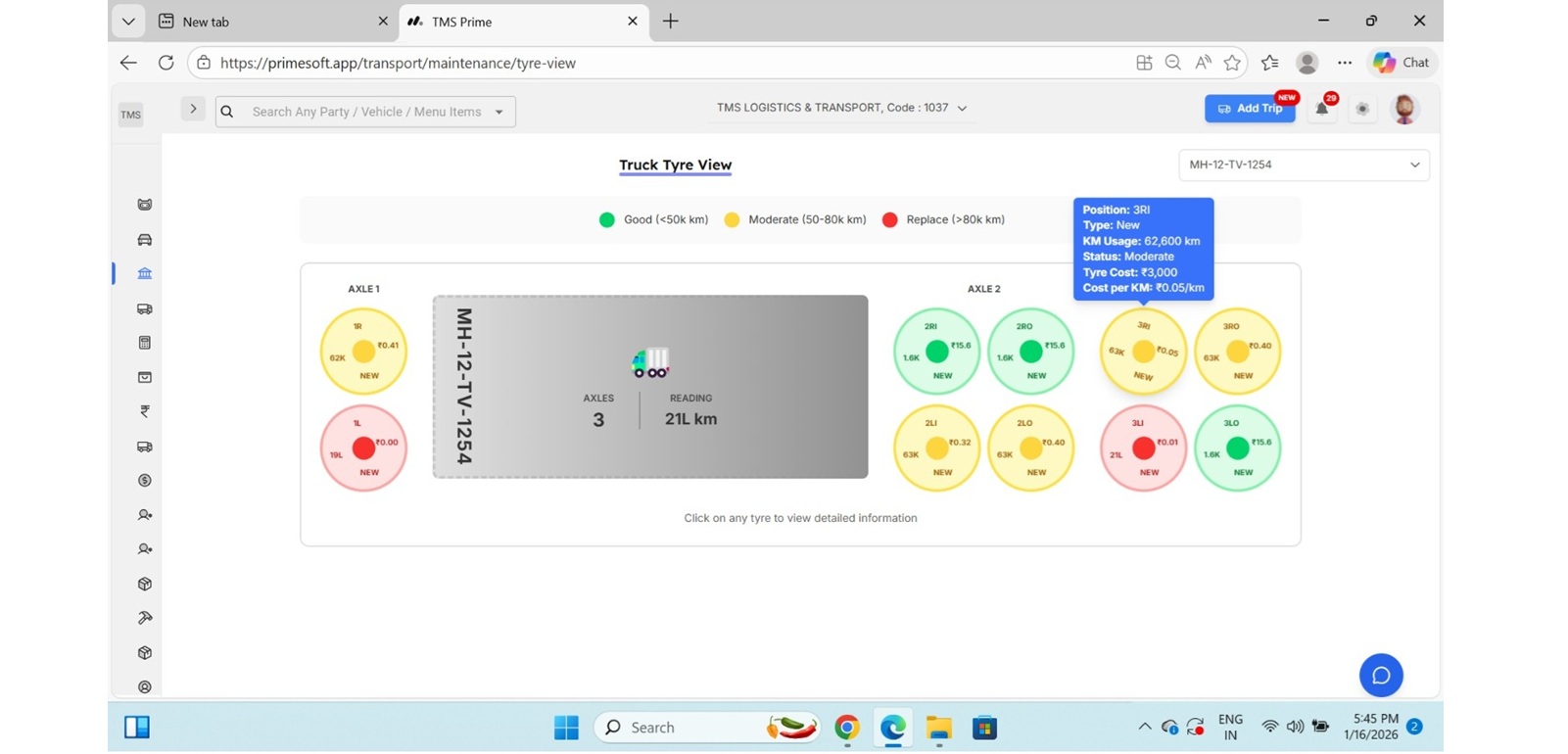Select the green 2RI tyre circle
1568x754 pixels.
pyautogui.click(x=936, y=352)
